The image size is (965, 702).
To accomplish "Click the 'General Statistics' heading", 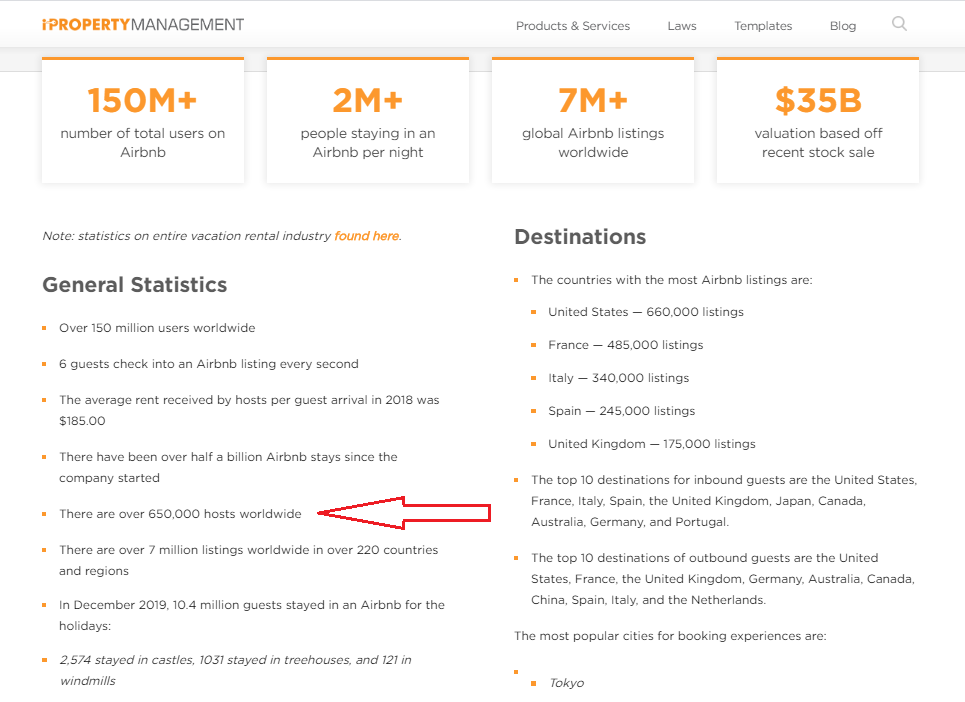I will click(134, 285).
